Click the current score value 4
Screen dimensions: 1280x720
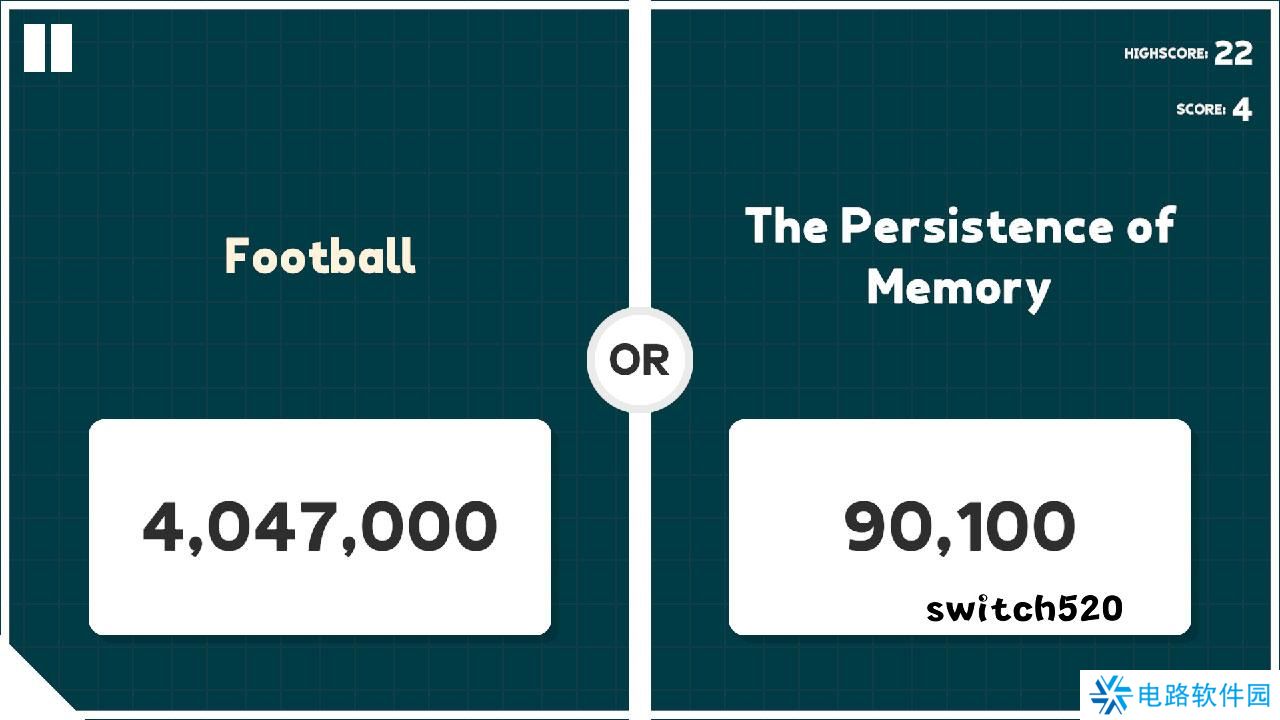1241,110
